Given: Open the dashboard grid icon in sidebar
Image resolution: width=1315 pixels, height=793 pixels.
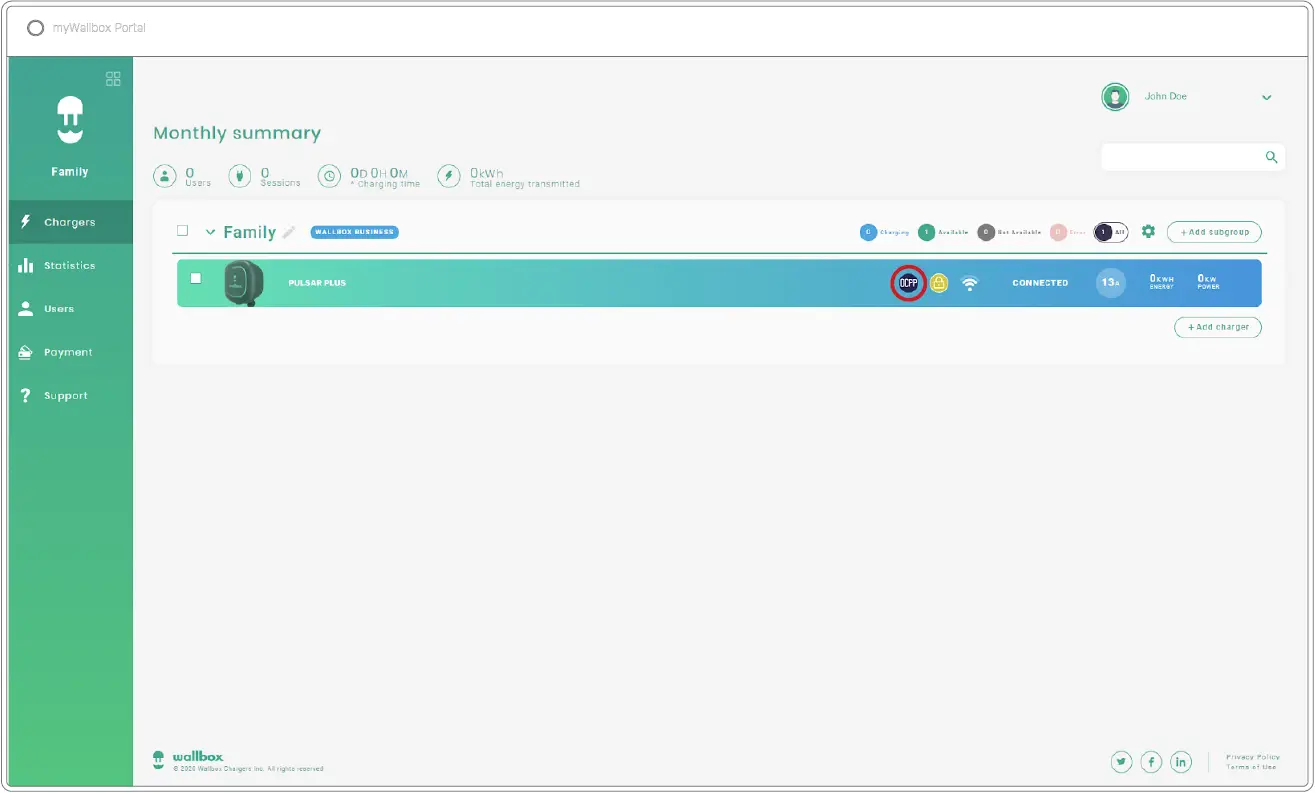Looking at the screenshot, I should point(113,79).
